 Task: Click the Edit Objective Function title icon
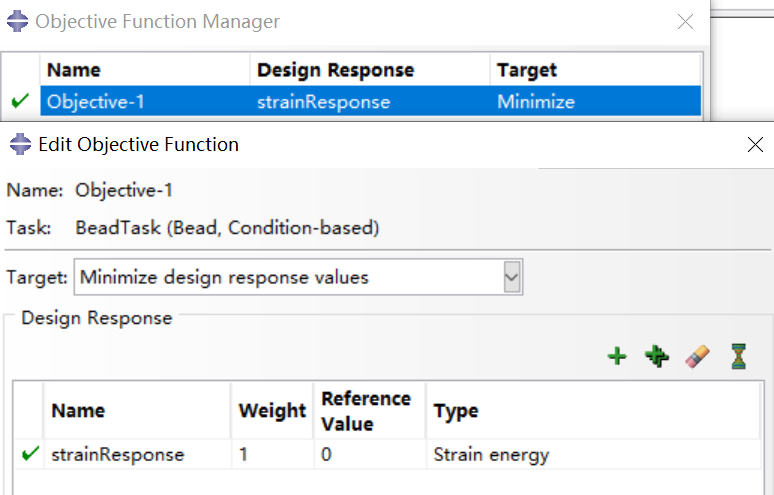pos(20,144)
